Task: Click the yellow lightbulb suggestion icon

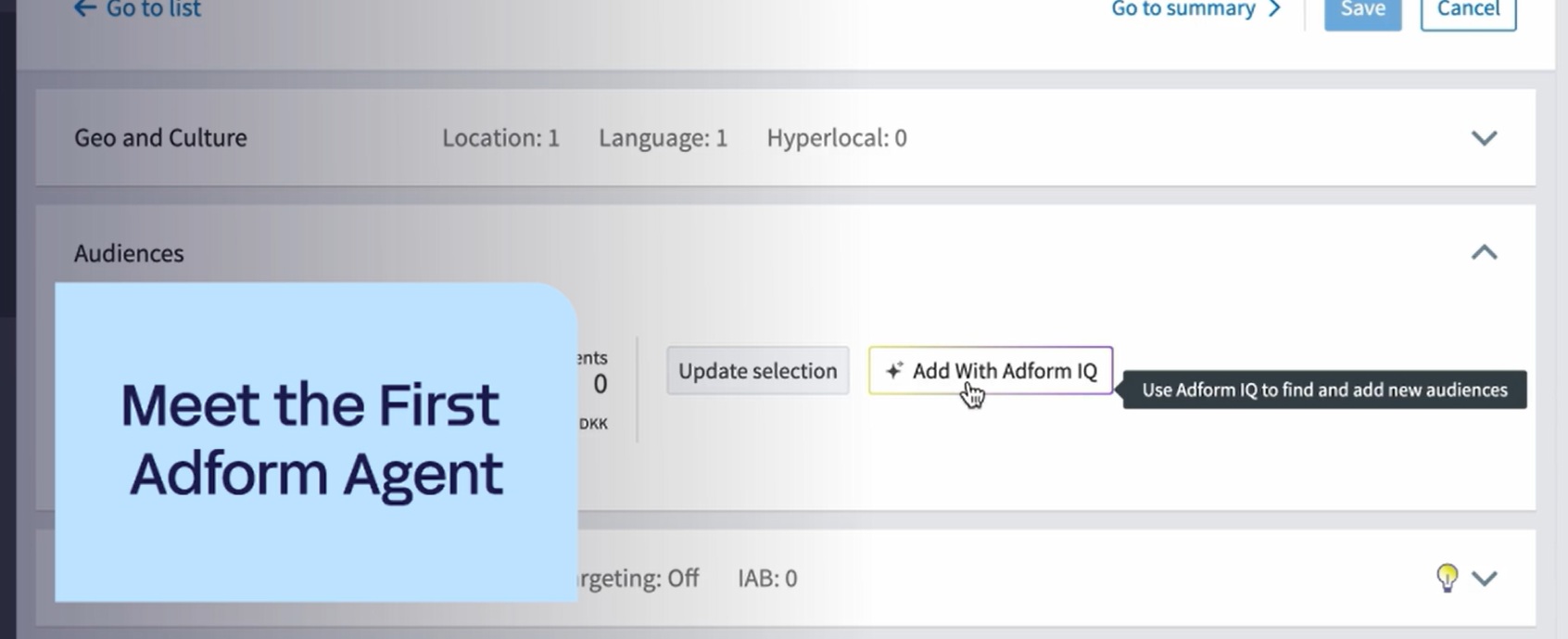Action: pos(1447,577)
